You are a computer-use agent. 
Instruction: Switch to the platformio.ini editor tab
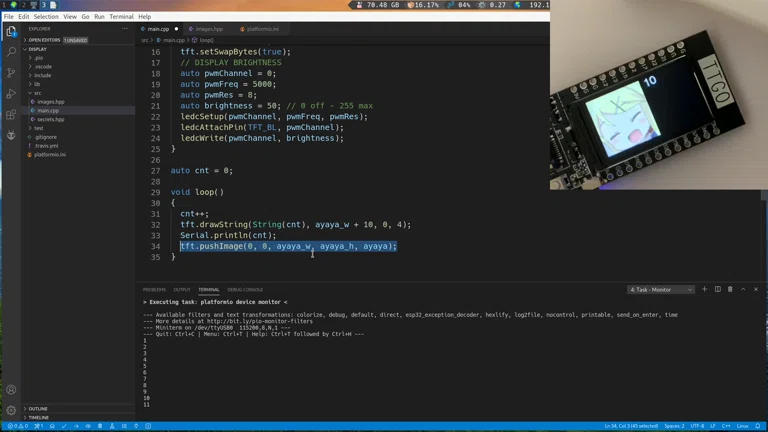(x=260, y=29)
